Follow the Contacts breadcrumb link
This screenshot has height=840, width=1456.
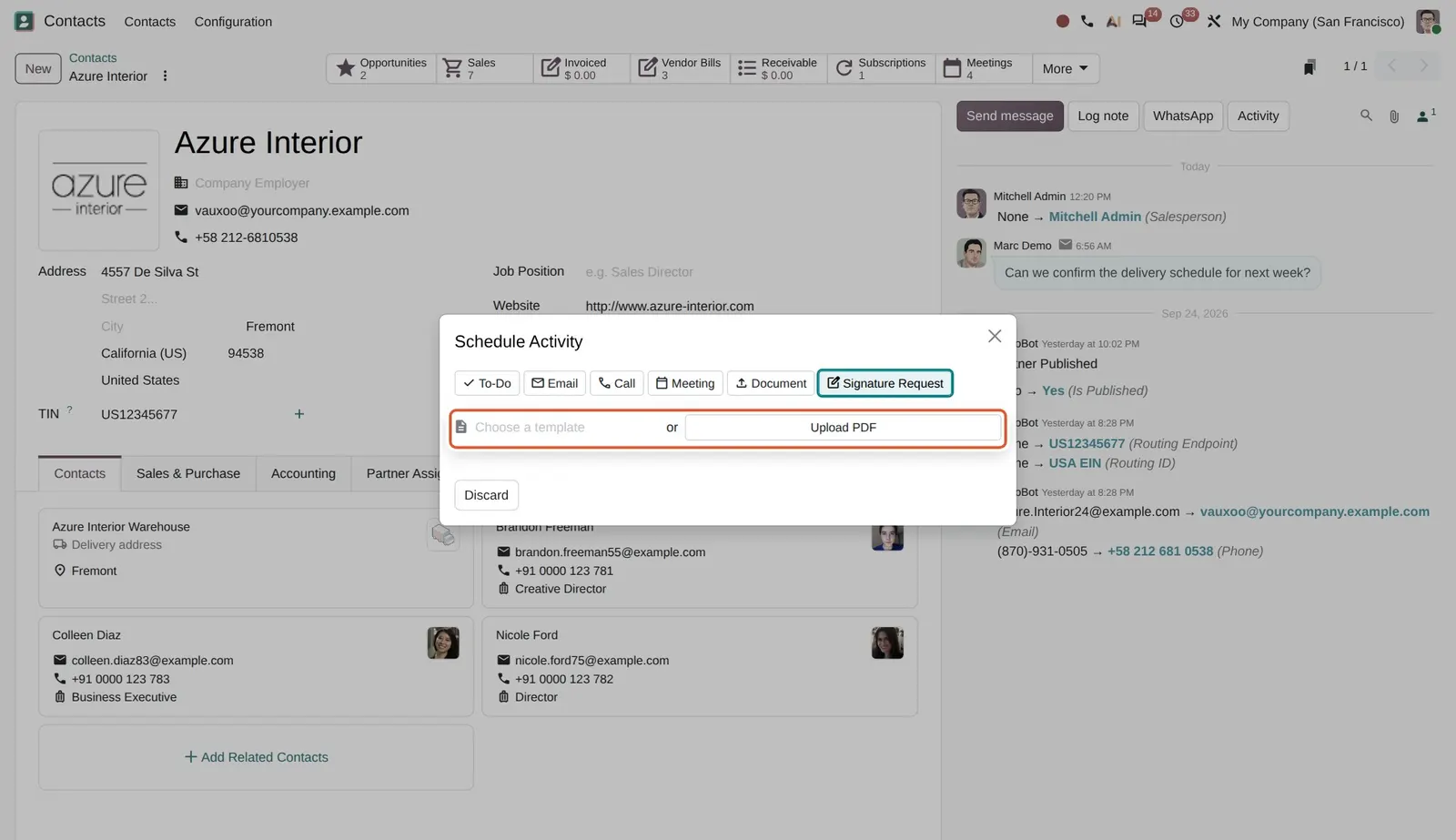tap(93, 57)
